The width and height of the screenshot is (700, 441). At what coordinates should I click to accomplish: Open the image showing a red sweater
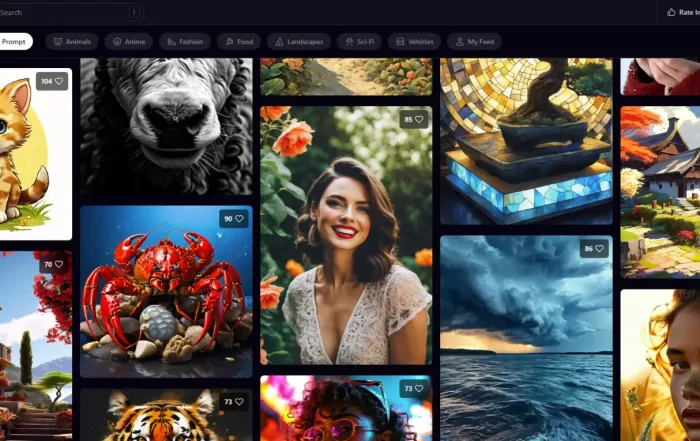coord(660,77)
